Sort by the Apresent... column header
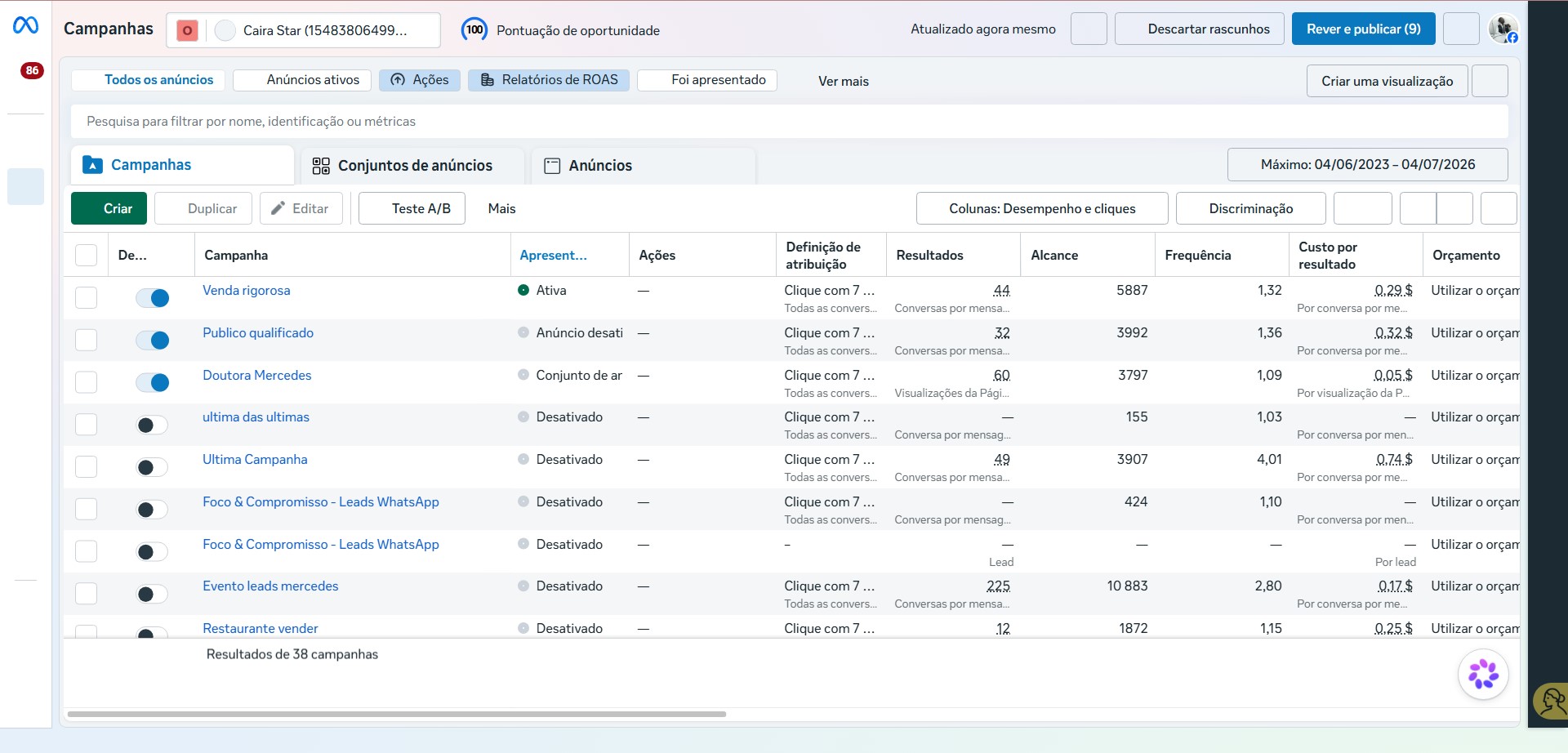 pyautogui.click(x=569, y=255)
